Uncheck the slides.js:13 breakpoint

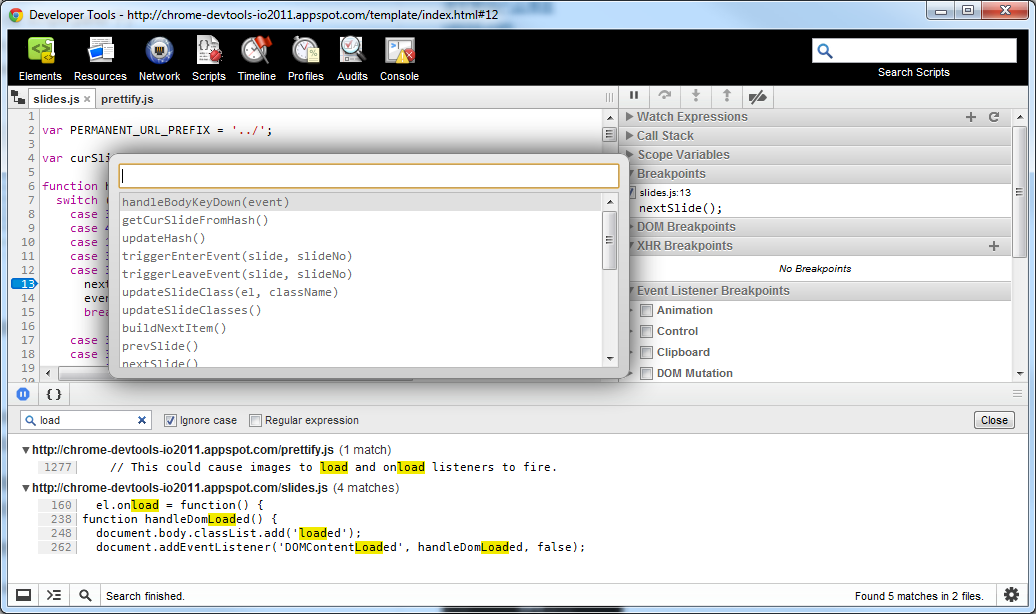[x=632, y=192]
